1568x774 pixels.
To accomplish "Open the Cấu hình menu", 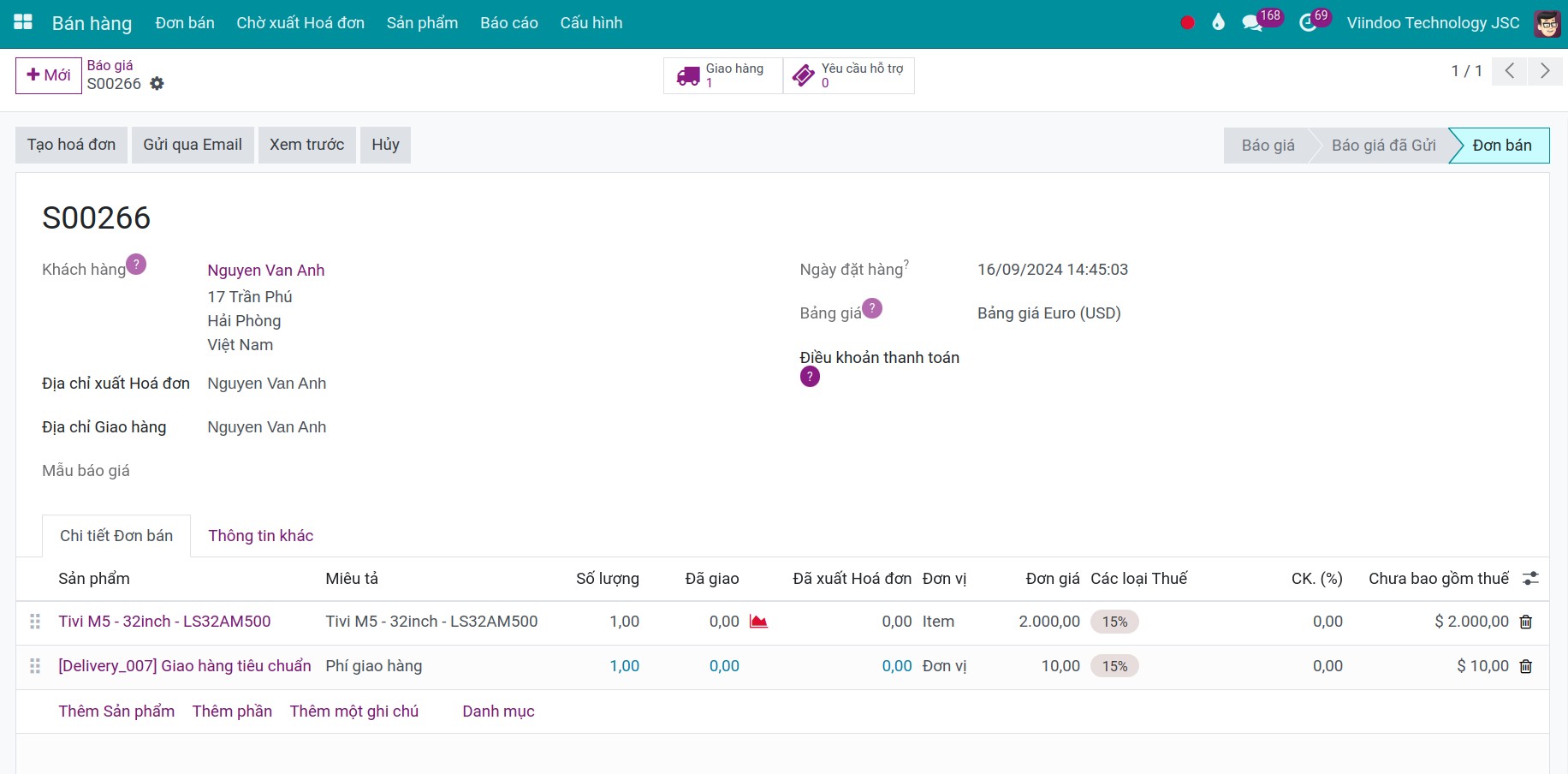I will 591,23.
